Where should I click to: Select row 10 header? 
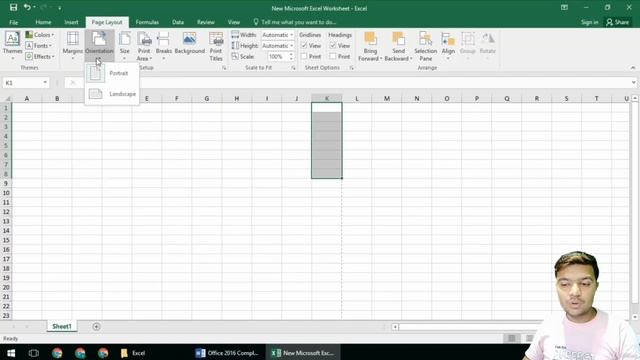point(6,193)
